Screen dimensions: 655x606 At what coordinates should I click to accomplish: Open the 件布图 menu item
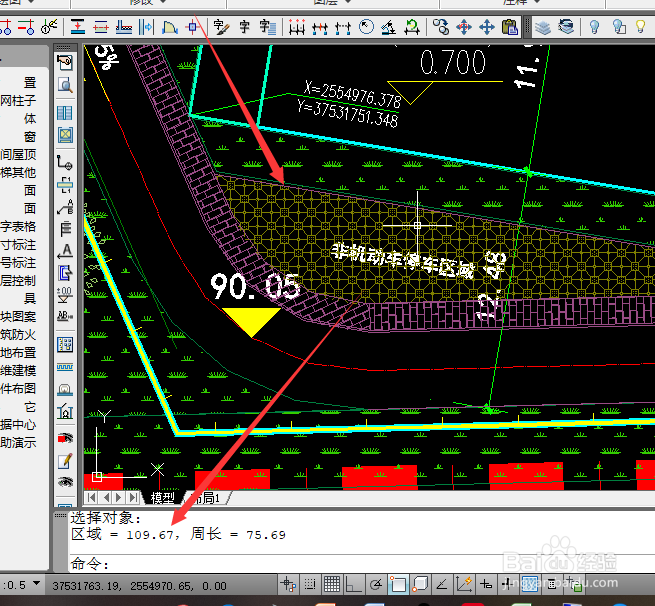[x=18, y=389]
